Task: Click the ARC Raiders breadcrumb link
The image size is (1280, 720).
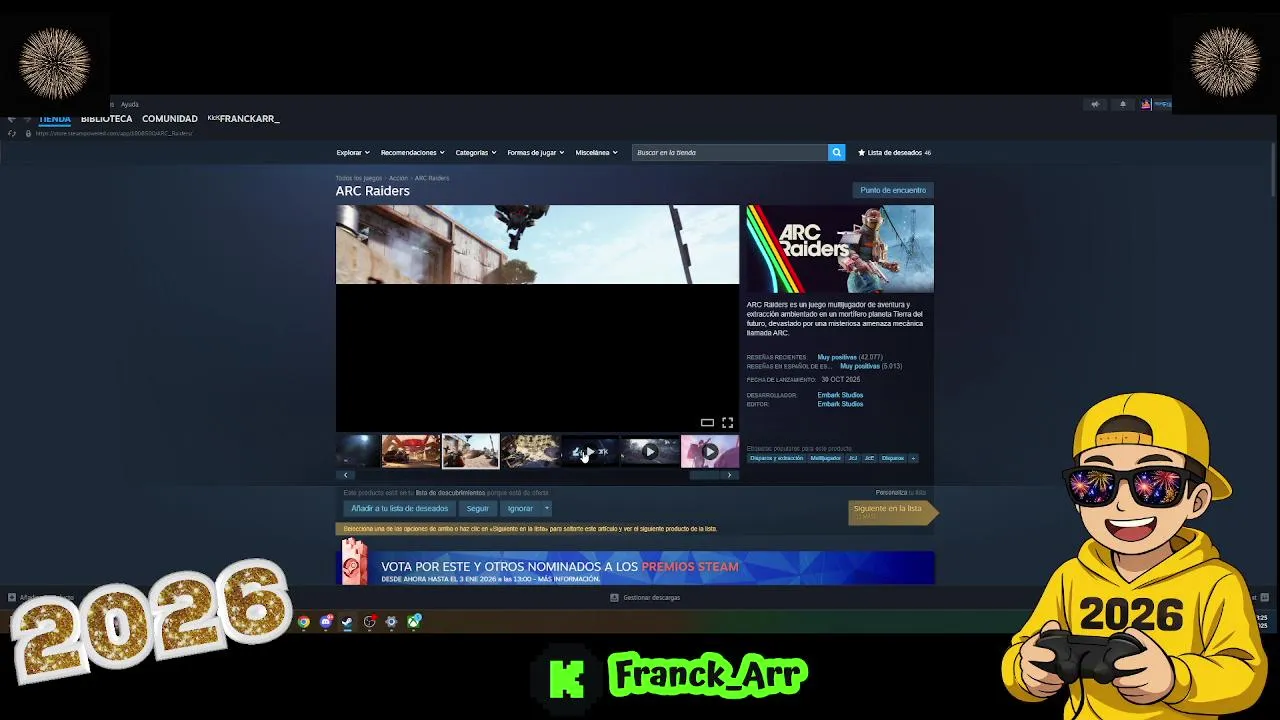Action: (x=432, y=178)
